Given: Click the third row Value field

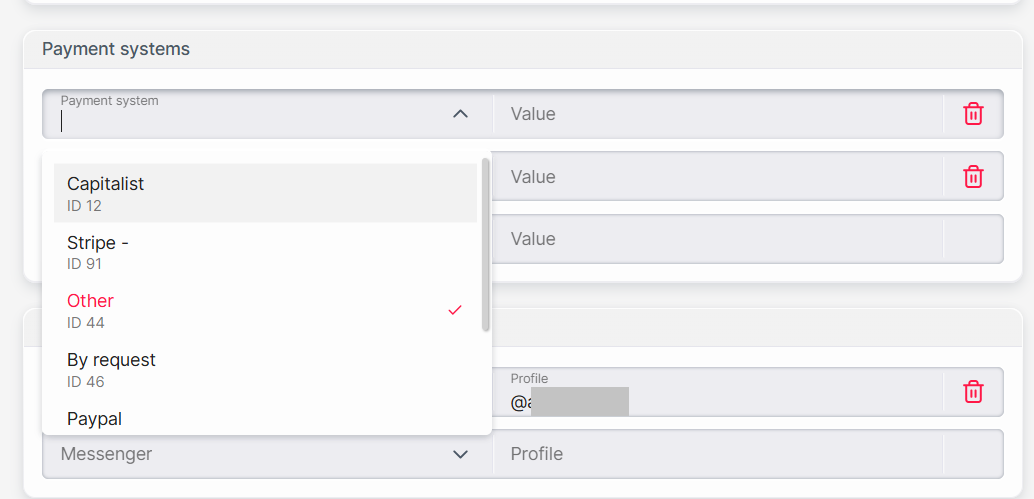Looking at the screenshot, I should pos(718,239).
